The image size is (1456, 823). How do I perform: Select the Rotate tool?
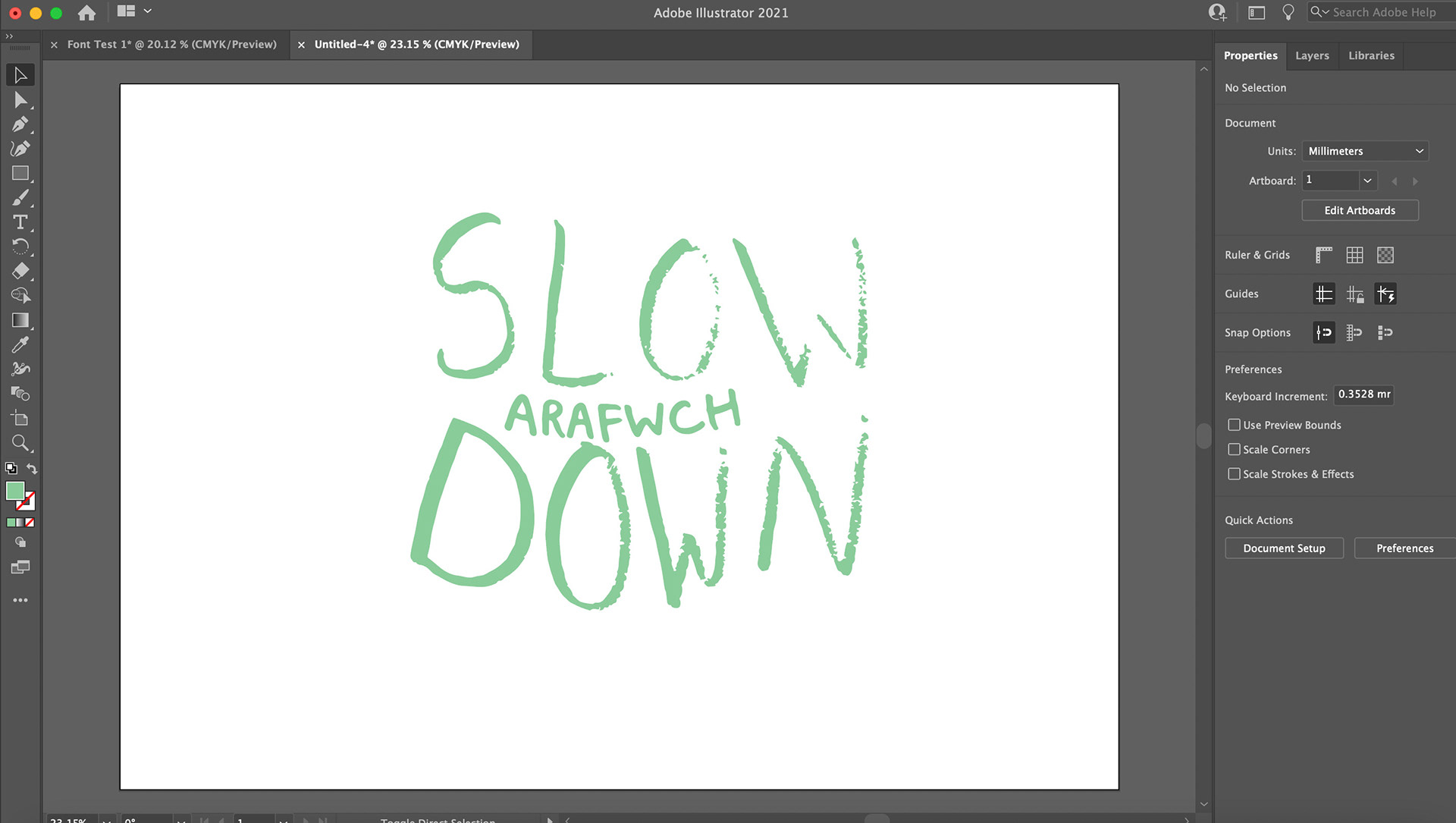point(20,247)
